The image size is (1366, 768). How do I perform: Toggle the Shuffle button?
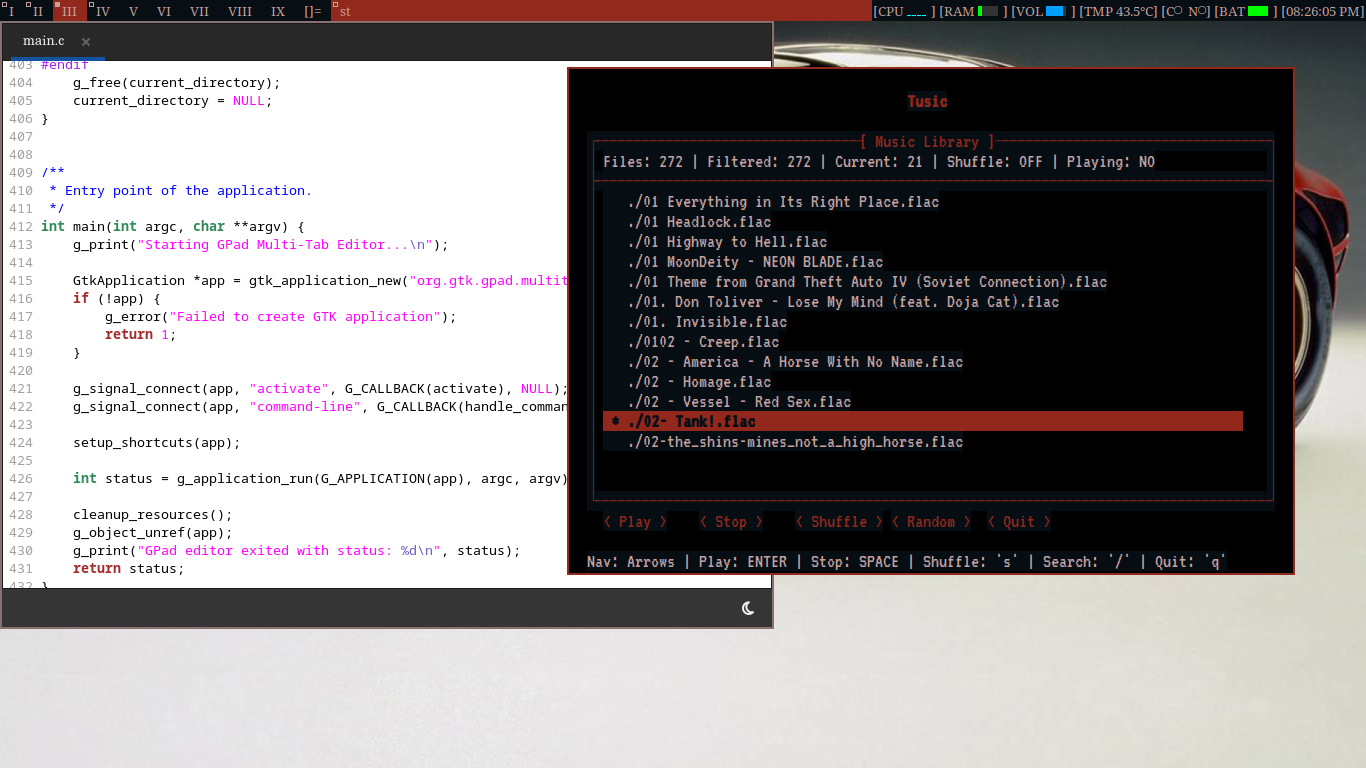click(x=838, y=522)
